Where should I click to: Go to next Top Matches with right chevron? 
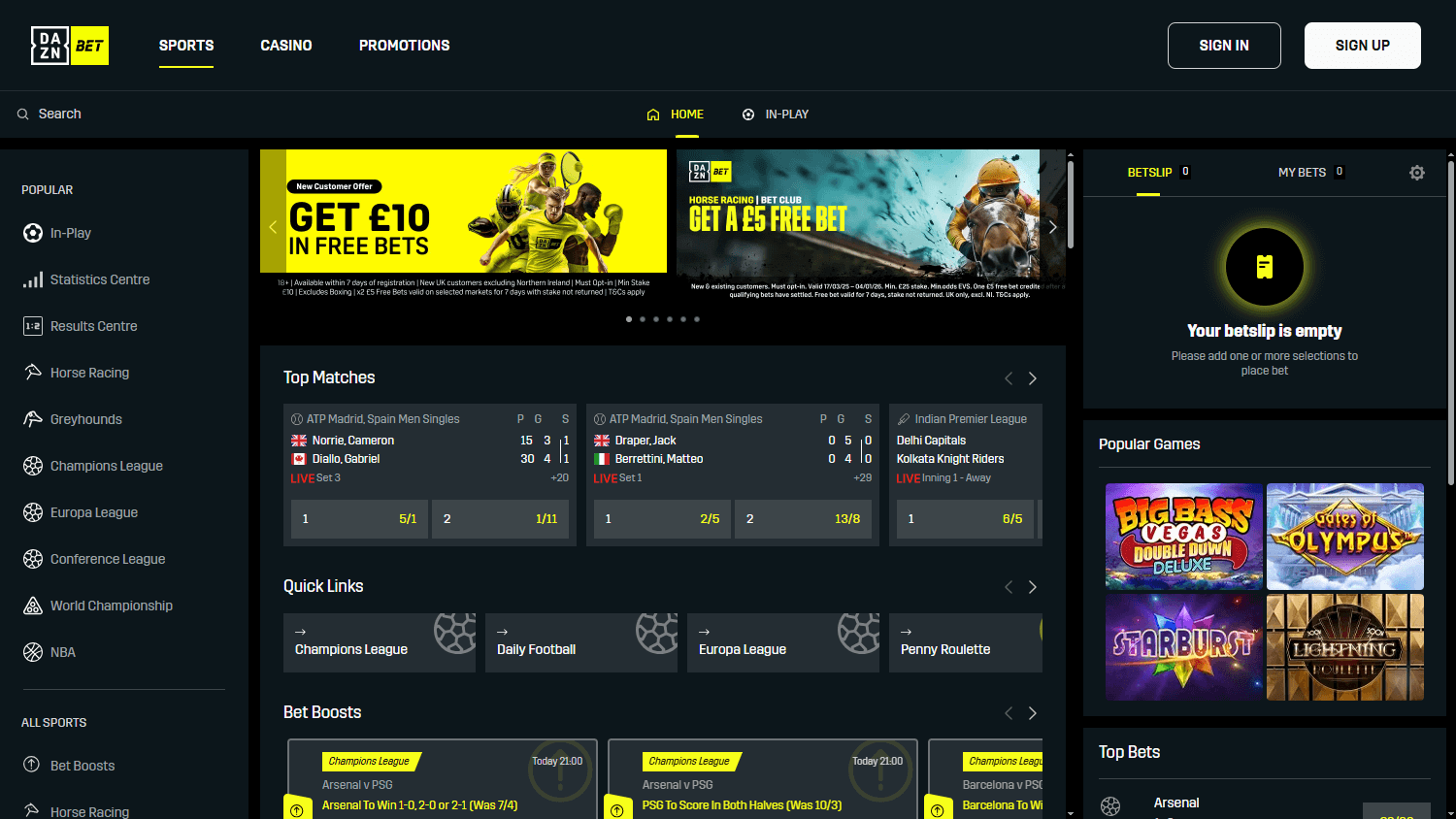(x=1033, y=378)
